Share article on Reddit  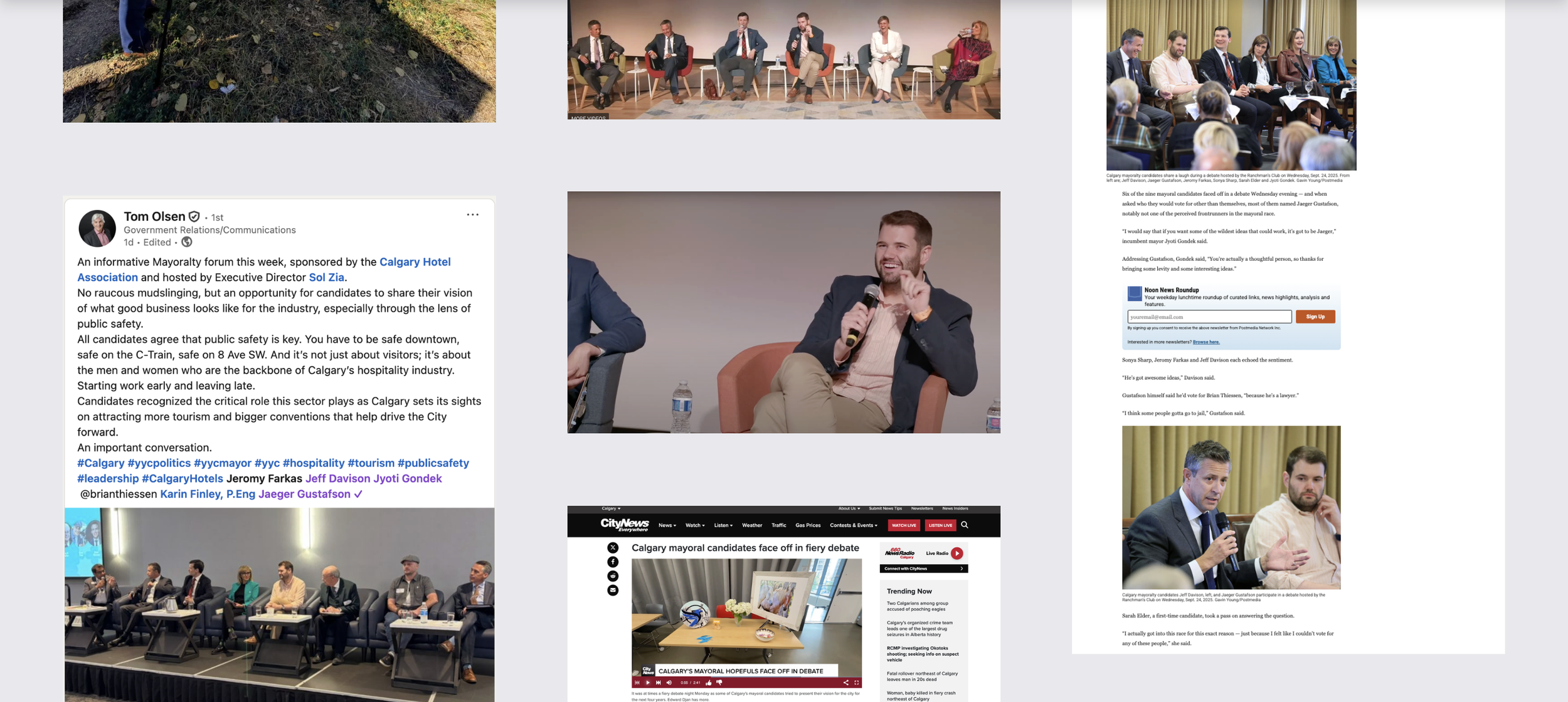click(x=613, y=576)
